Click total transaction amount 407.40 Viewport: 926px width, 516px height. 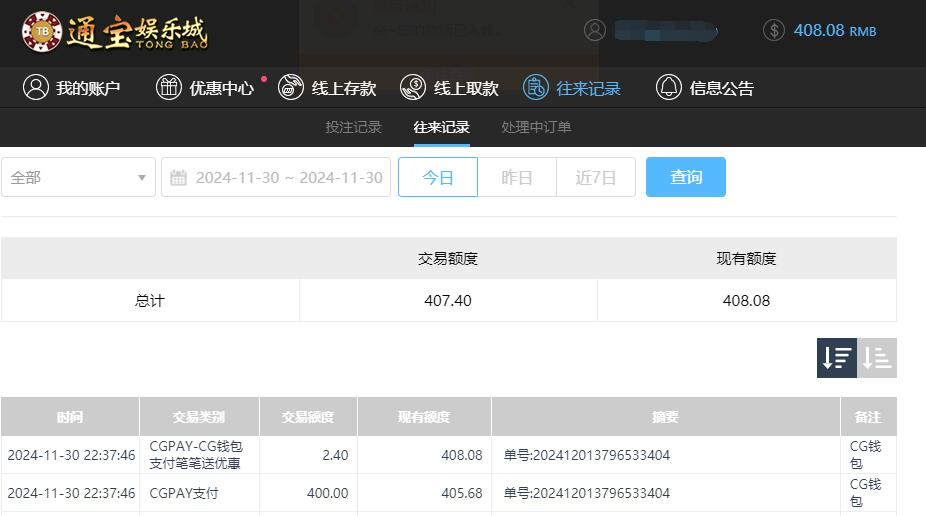point(448,301)
